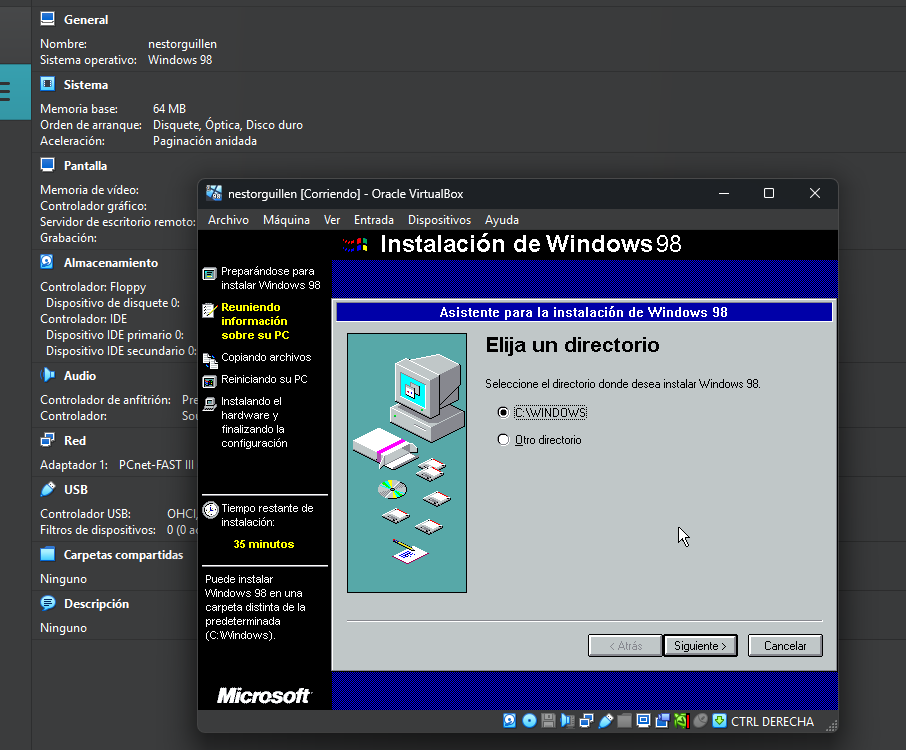This screenshot has width=906, height=750.
Task: Choose the Otro directorio radio option
Action: coord(503,440)
